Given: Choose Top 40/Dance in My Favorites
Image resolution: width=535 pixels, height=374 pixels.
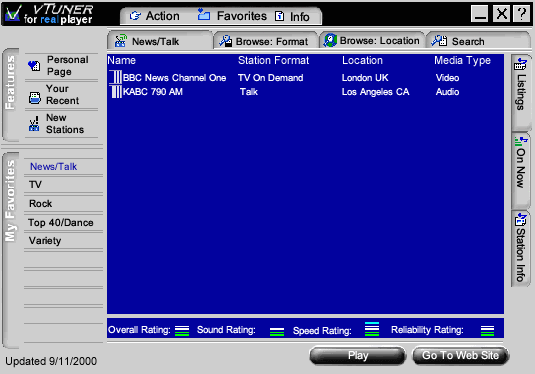Looking at the screenshot, I should click(x=61, y=222).
